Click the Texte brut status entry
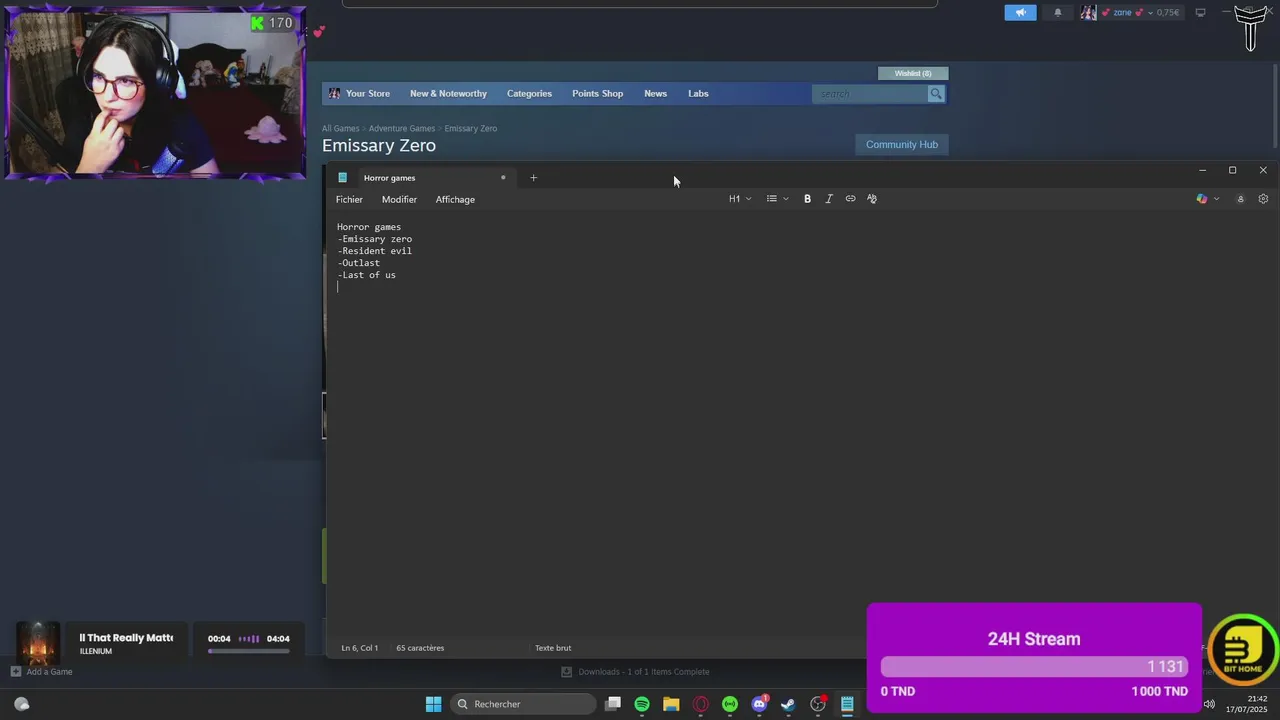The width and height of the screenshot is (1280, 720). coord(553,648)
